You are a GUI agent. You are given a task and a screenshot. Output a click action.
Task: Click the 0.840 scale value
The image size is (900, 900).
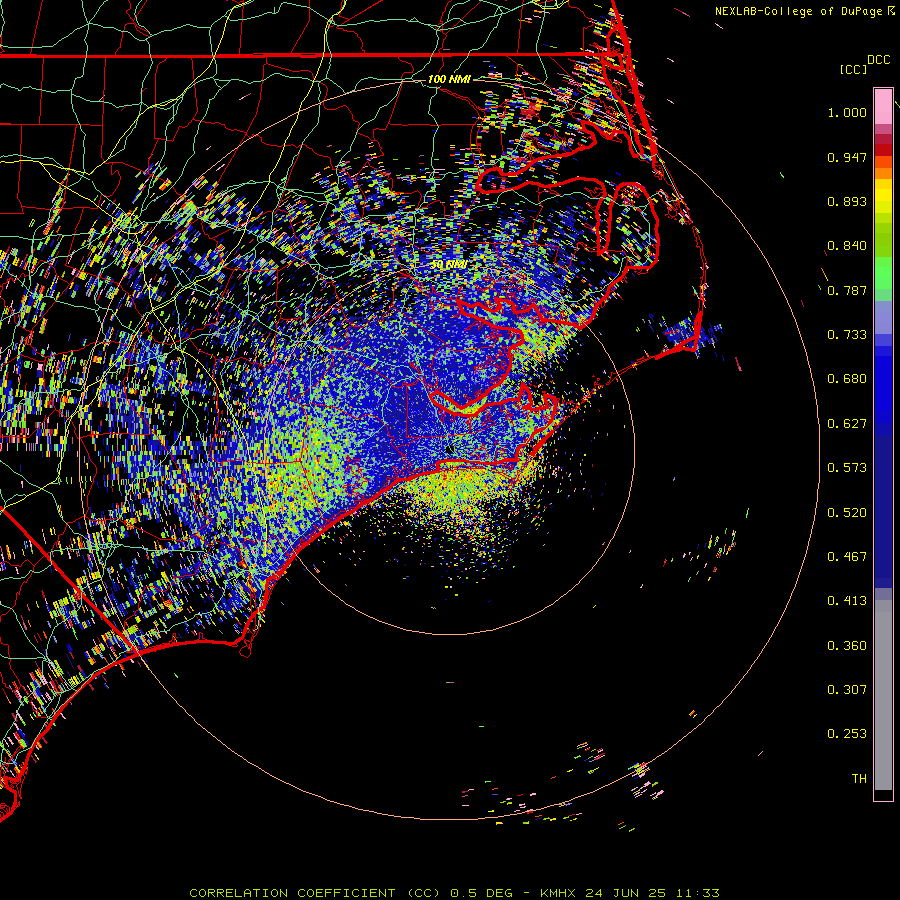coord(847,246)
